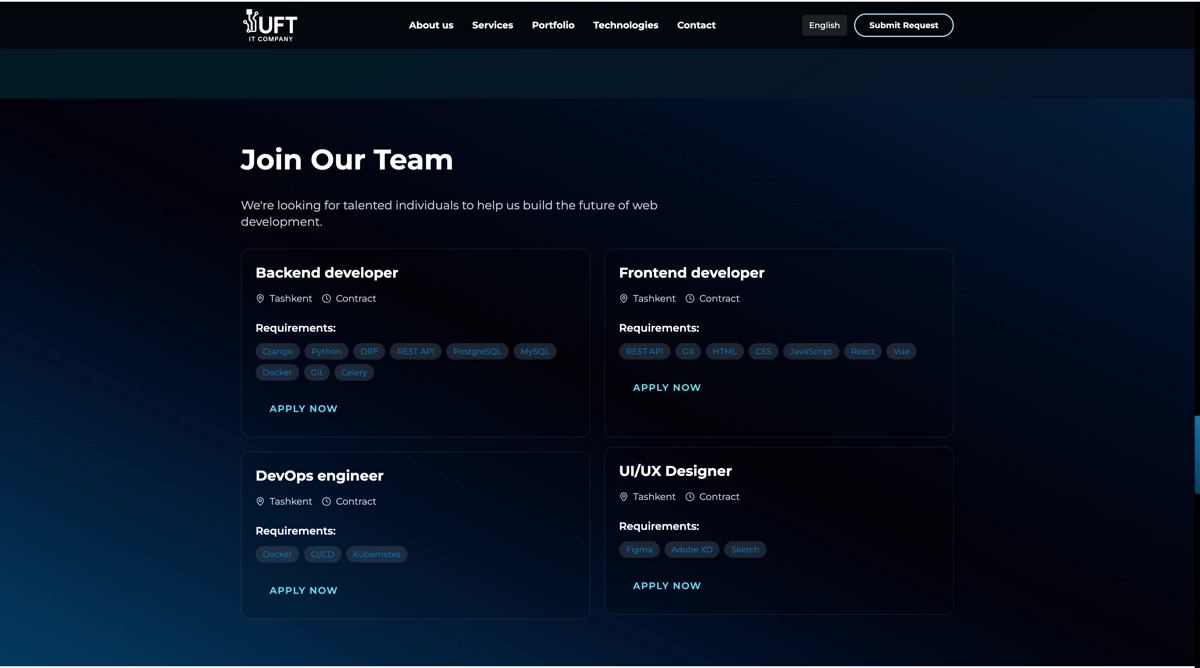Click location pin icon in Frontend developer card

pyautogui.click(x=624, y=299)
